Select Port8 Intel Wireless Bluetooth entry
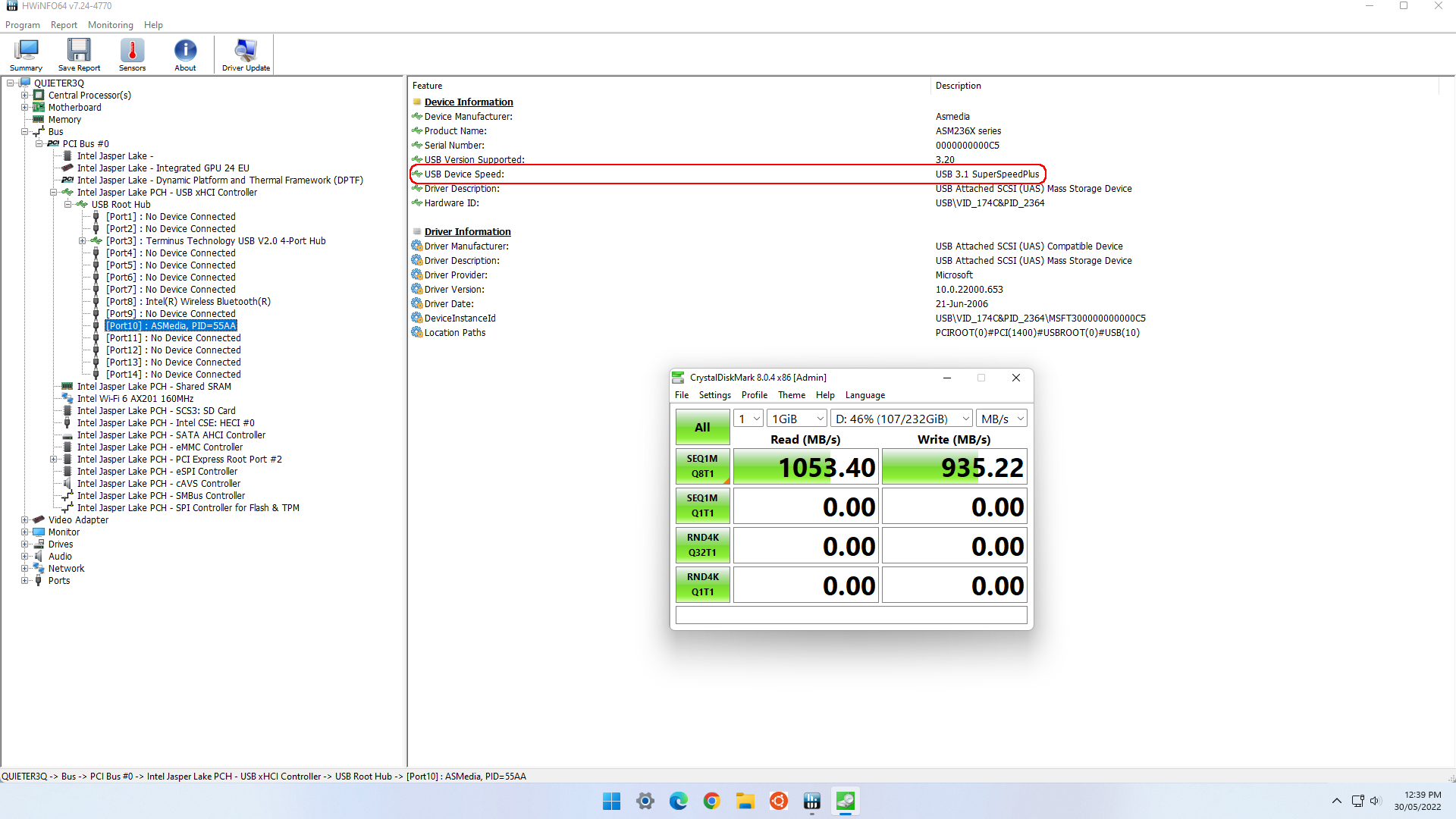 [x=188, y=302]
